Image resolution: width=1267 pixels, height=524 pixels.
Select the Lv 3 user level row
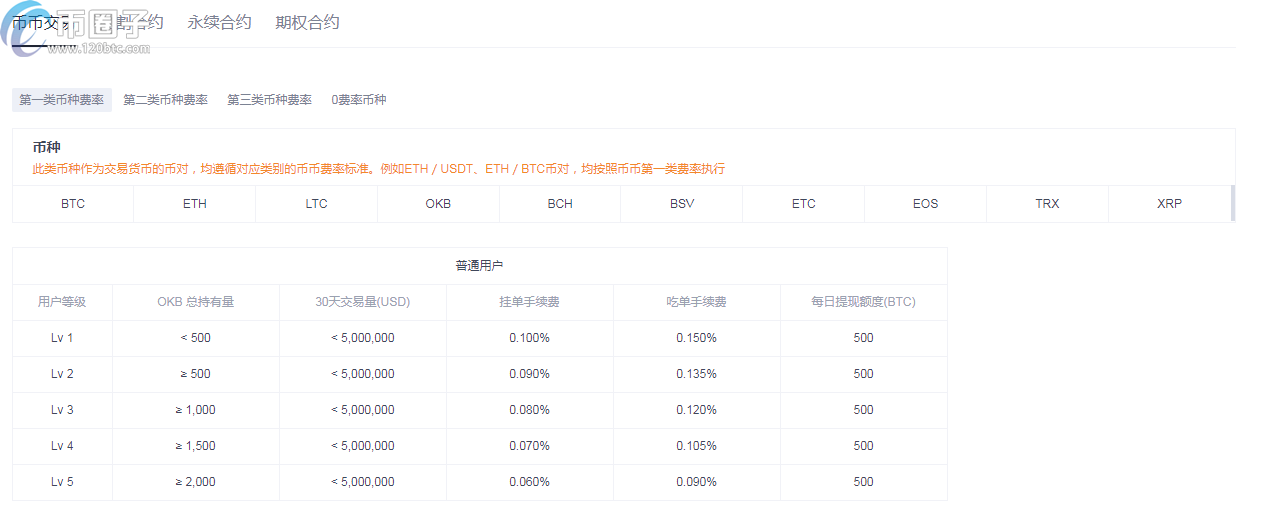[x=62, y=410]
